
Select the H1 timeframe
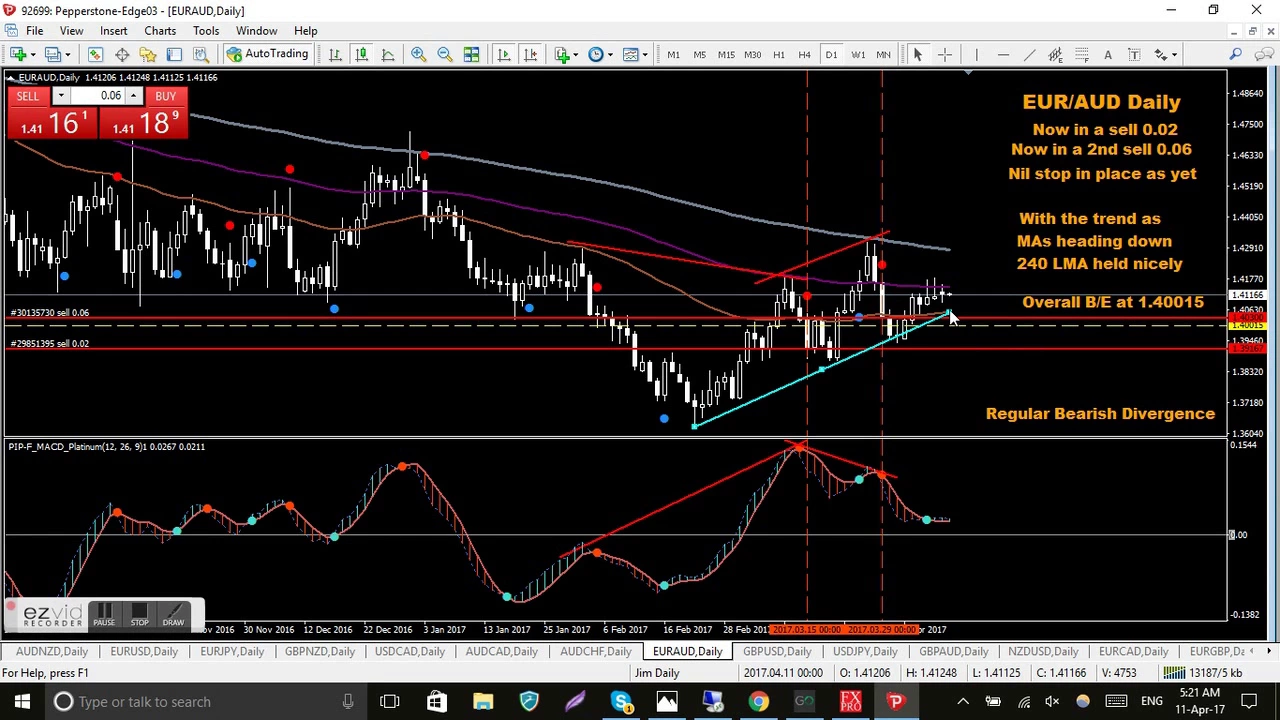click(x=778, y=54)
